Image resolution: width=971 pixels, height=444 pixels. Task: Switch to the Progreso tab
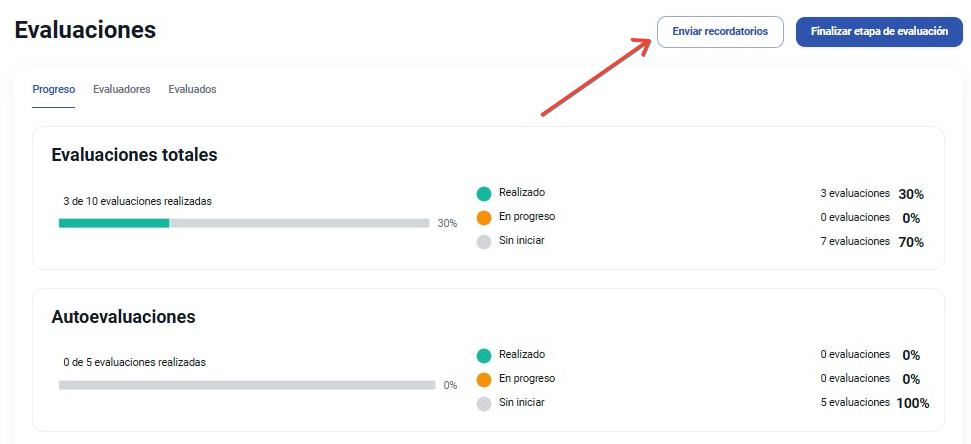53,90
